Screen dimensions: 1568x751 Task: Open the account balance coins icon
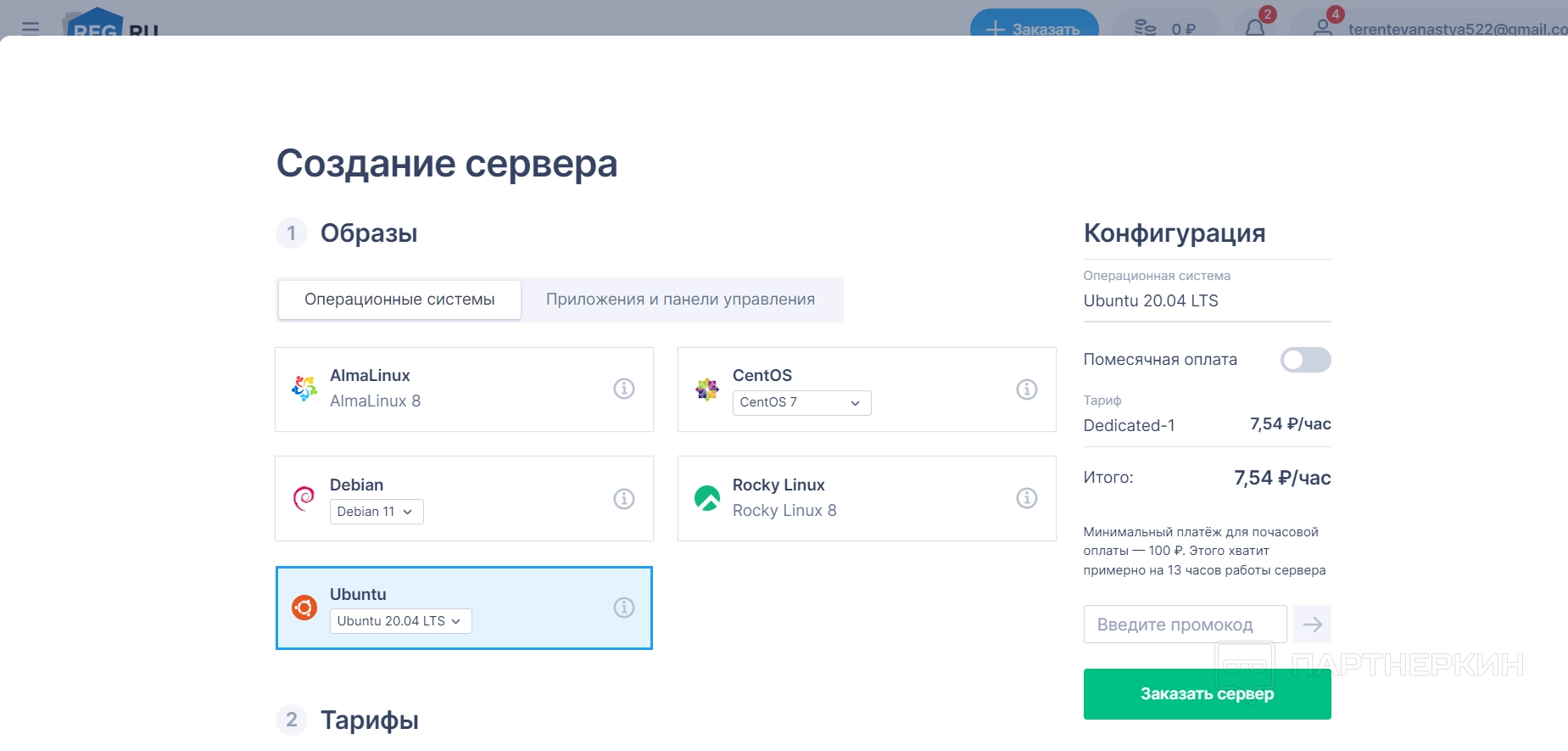click(x=1146, y=28)
